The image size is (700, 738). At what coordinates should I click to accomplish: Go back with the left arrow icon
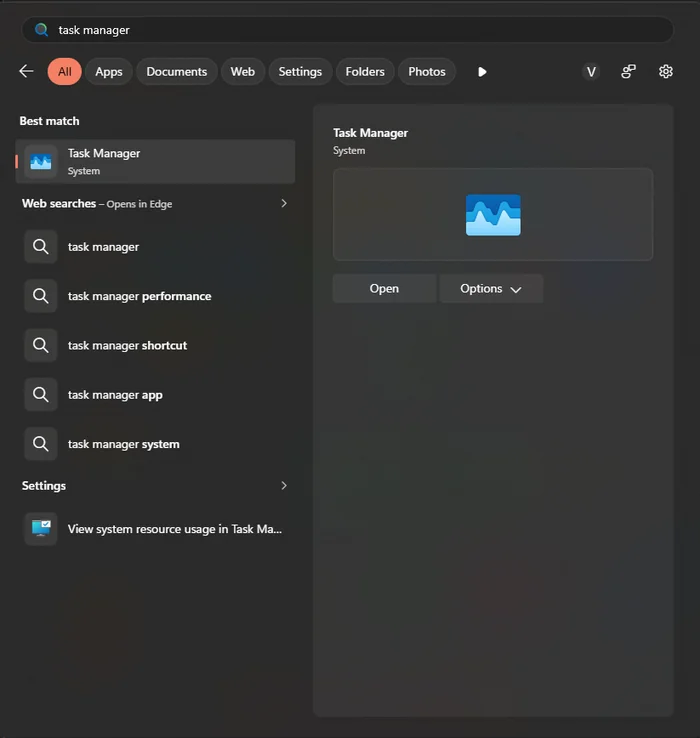pos(26,72)
